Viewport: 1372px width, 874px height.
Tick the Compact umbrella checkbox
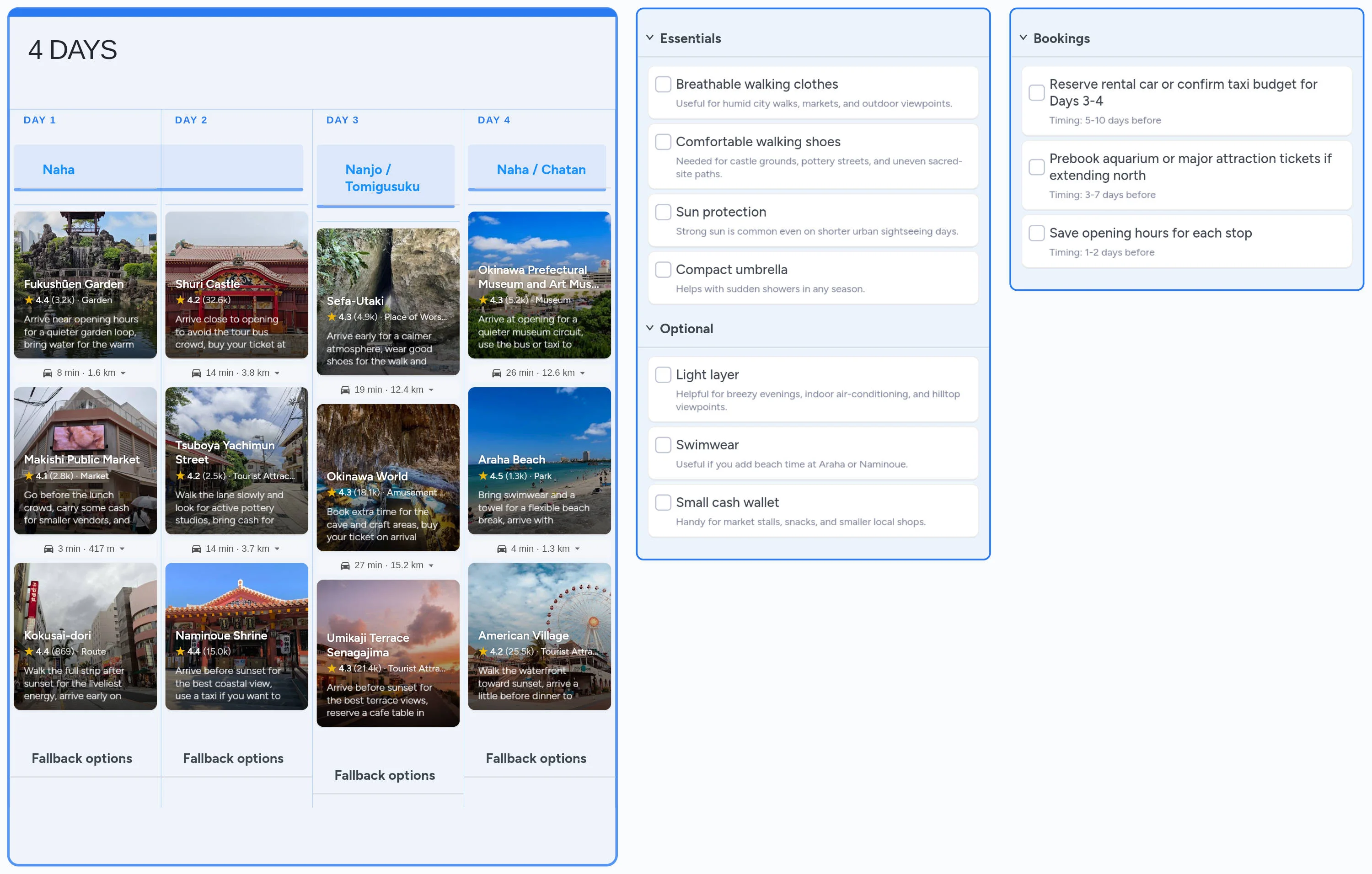pos(663,269)
